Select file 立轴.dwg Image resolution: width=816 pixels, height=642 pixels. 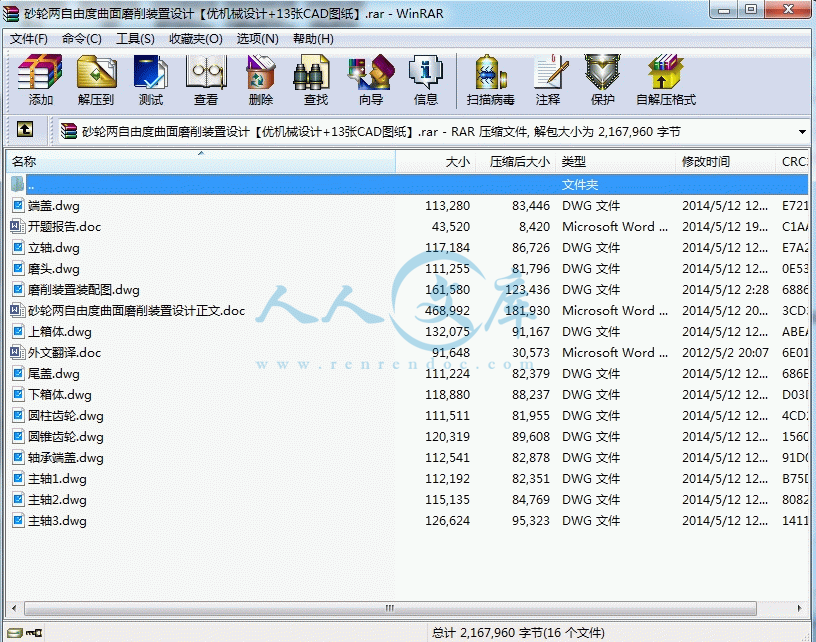click(x=54, y=248)
